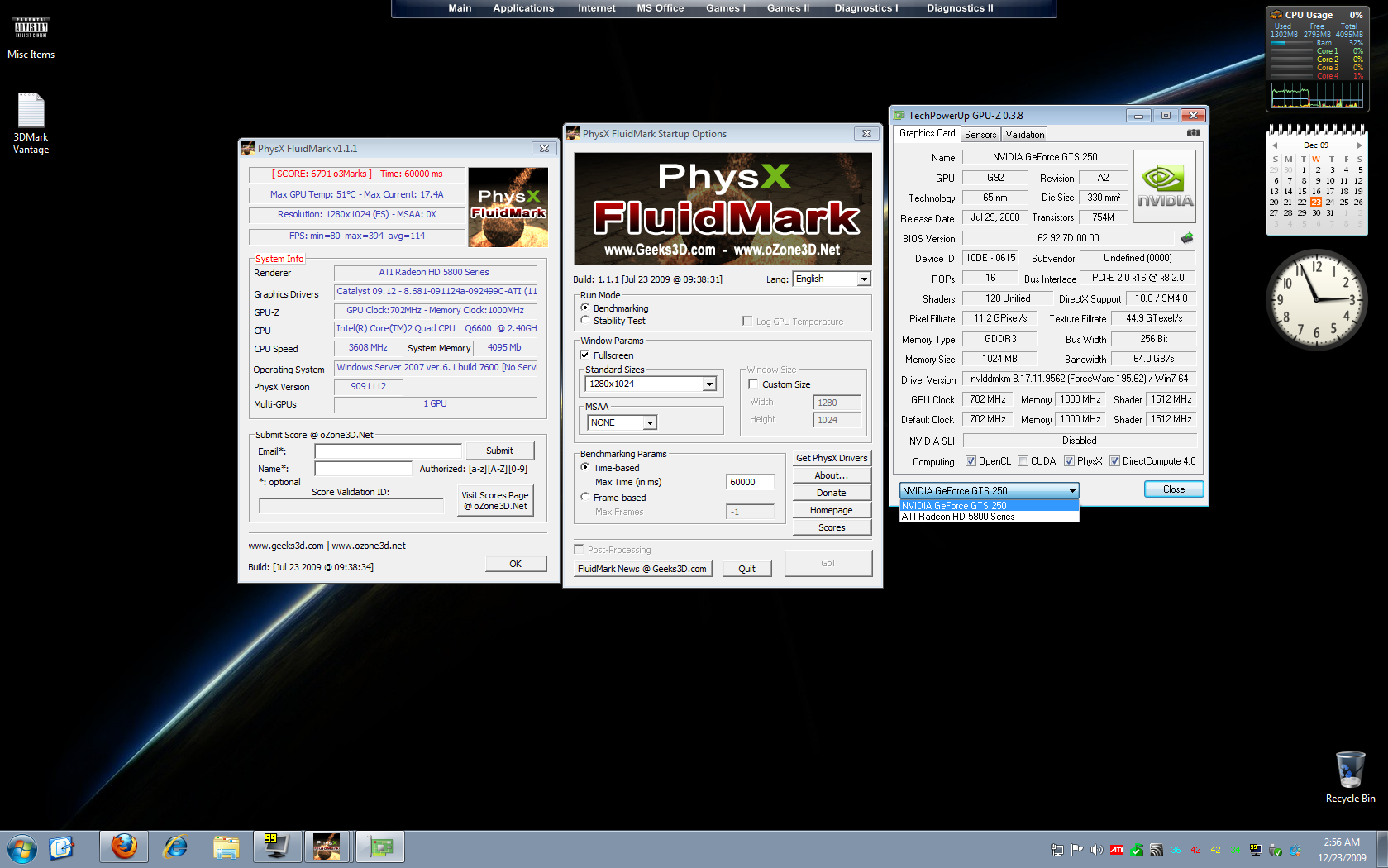Launch Internet Explorer from the taskbar
1388x868 pixels.
175,847
